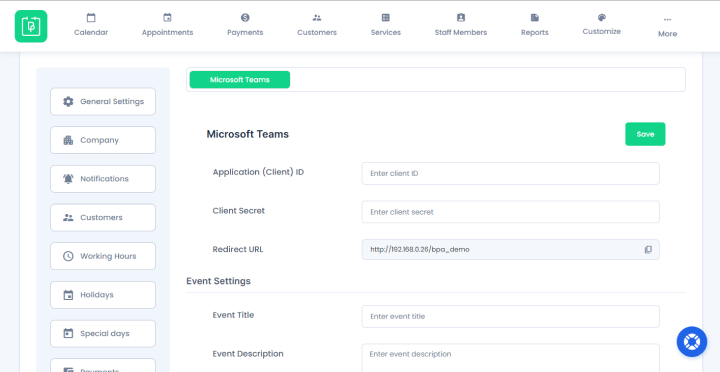Screen dimensions: 720x372
Task: Open Special days settings
Action: [103, 333]
